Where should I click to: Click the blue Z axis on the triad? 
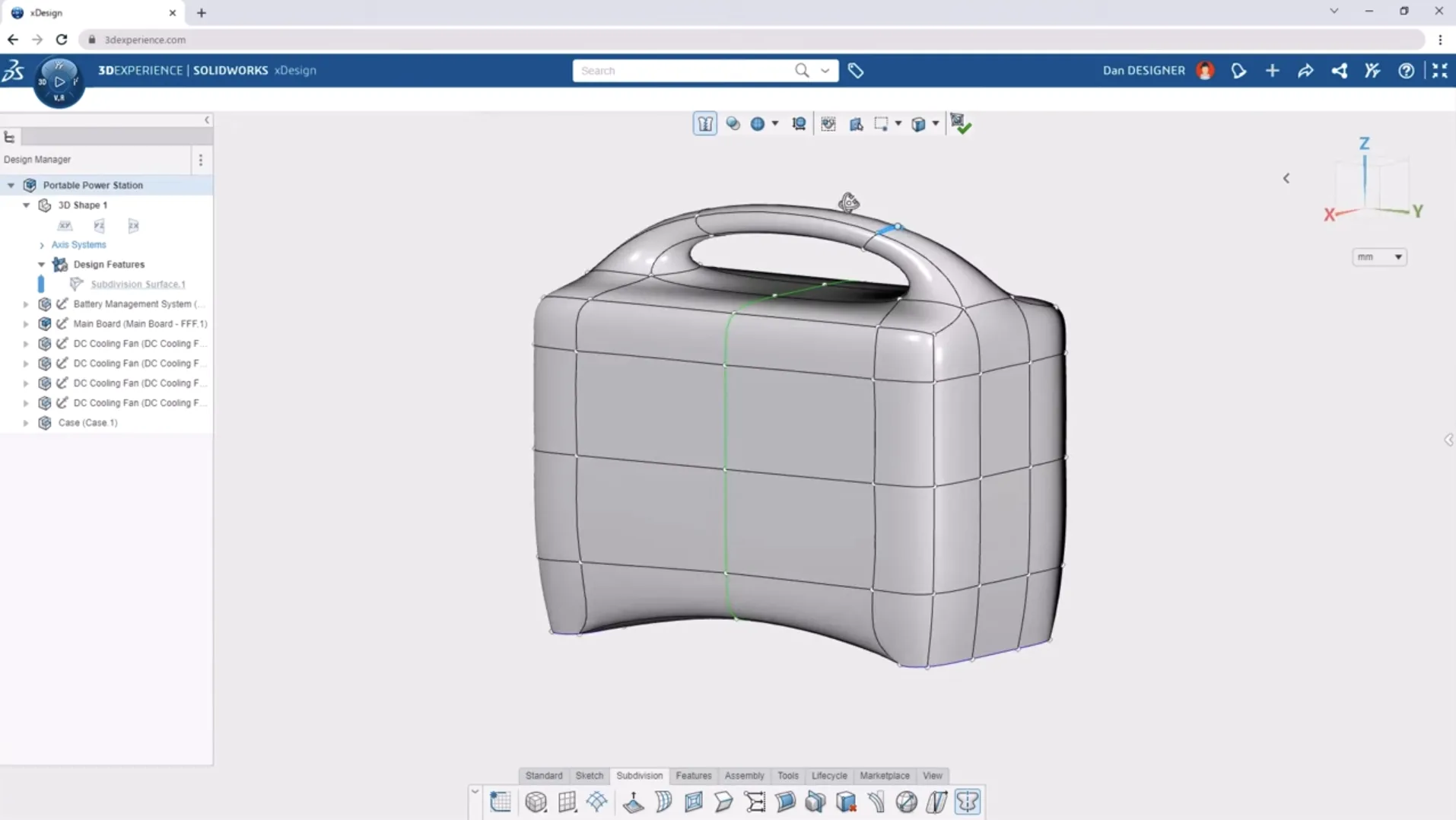1364,175
